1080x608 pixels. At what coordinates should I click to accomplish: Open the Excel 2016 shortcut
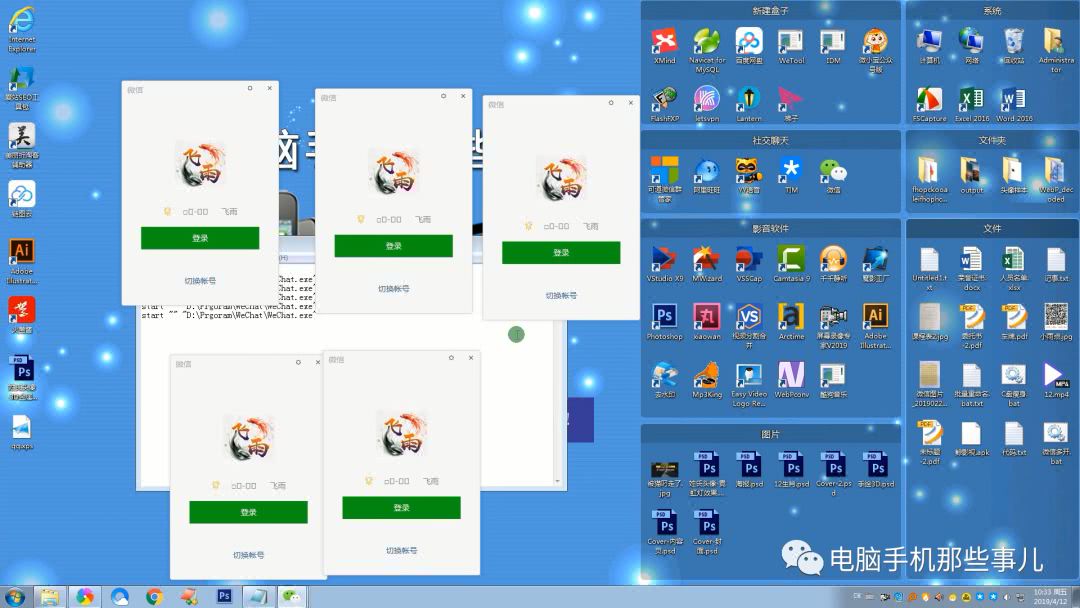click(x=971, y=100)
